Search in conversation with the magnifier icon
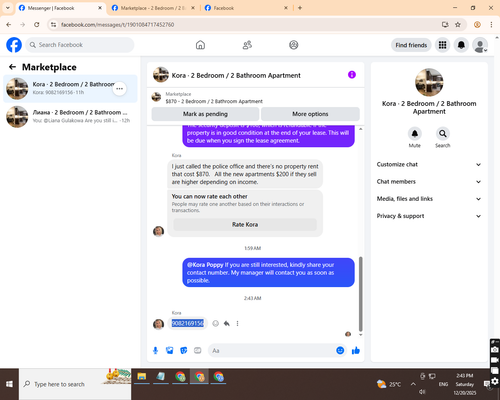Image resolution: width=500 pixels, height=400 pixels. click(x=443, y=134)
